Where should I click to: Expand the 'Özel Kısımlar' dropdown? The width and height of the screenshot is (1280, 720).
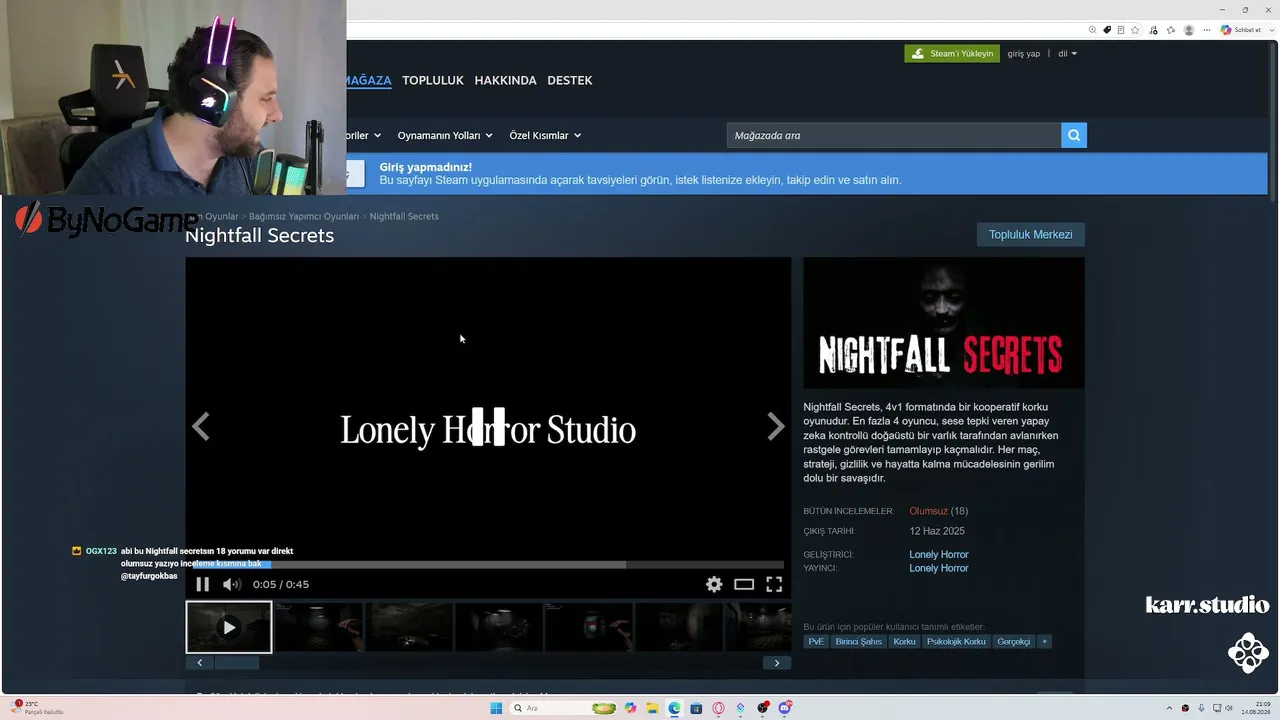point(545,135)
